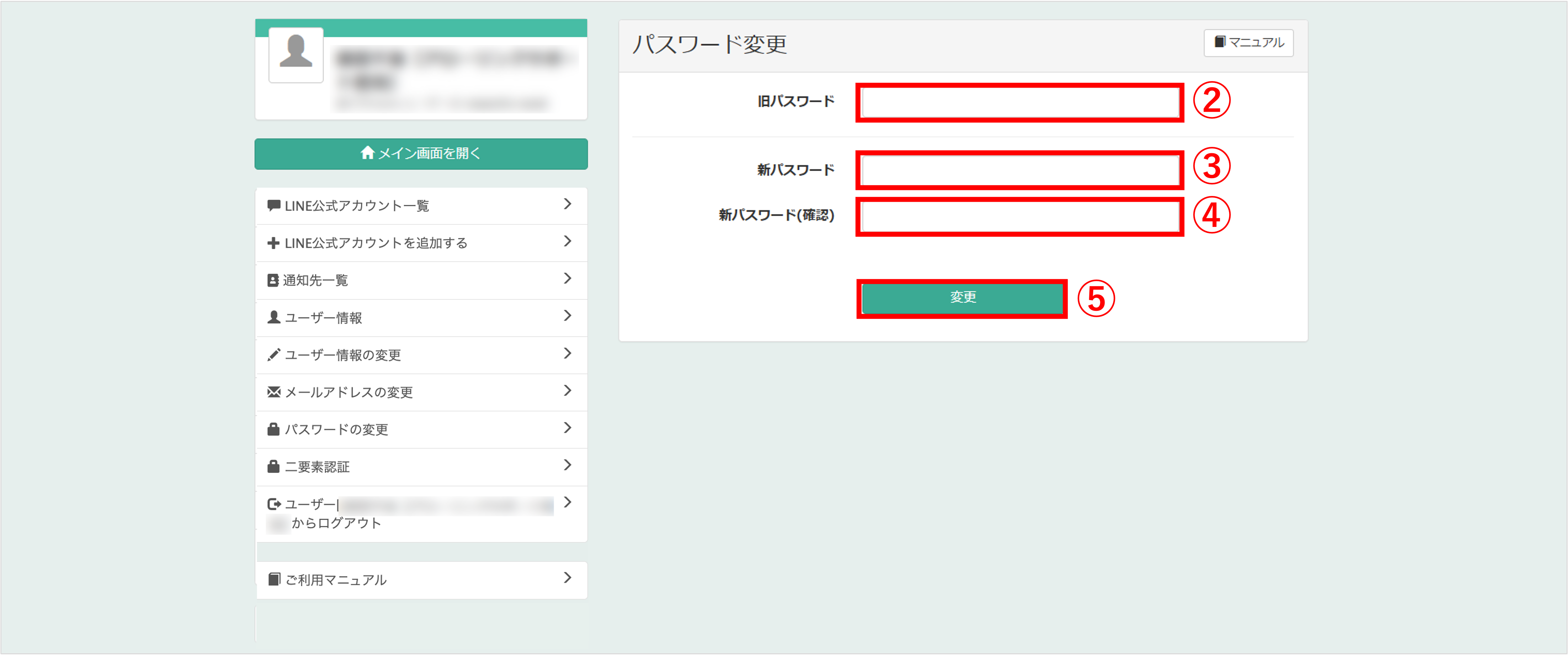Open the メールアドレスの変更 menu item

349,393
